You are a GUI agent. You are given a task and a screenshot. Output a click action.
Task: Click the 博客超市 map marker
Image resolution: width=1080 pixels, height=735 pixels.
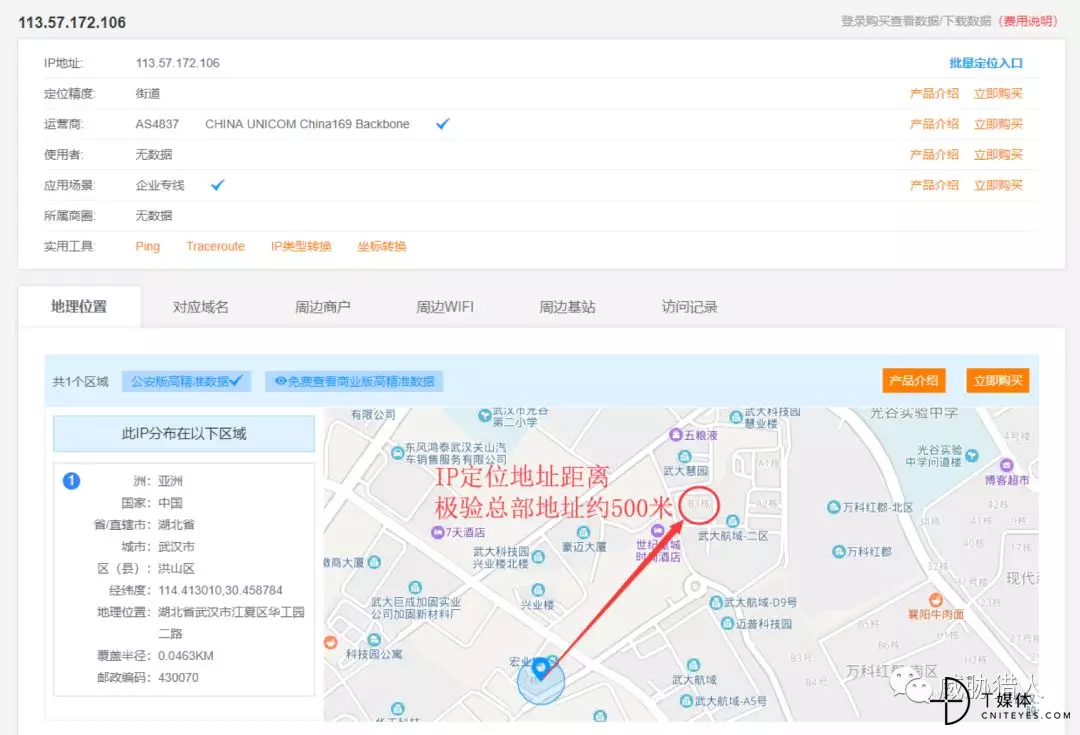pyautogui.click(x=1006, y=465)
